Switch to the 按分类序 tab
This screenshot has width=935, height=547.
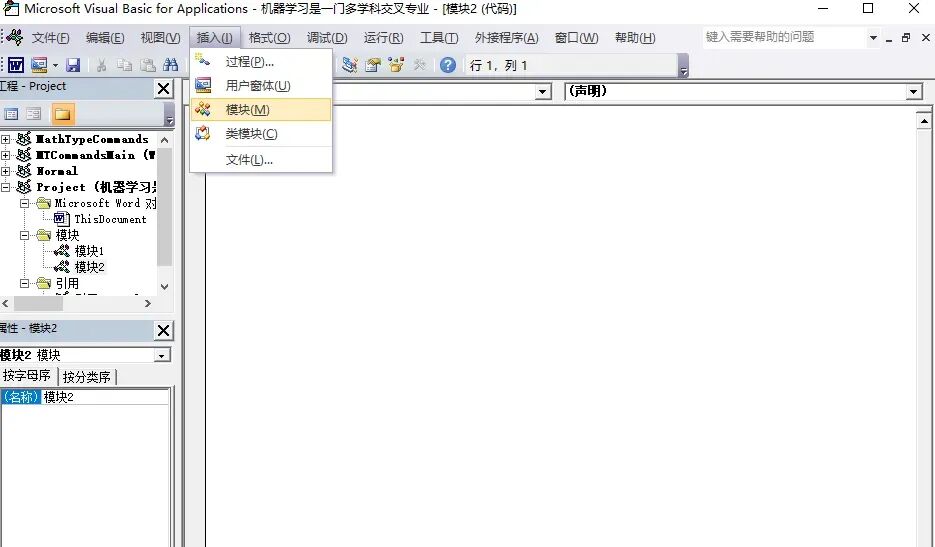[x=87, y=377]
